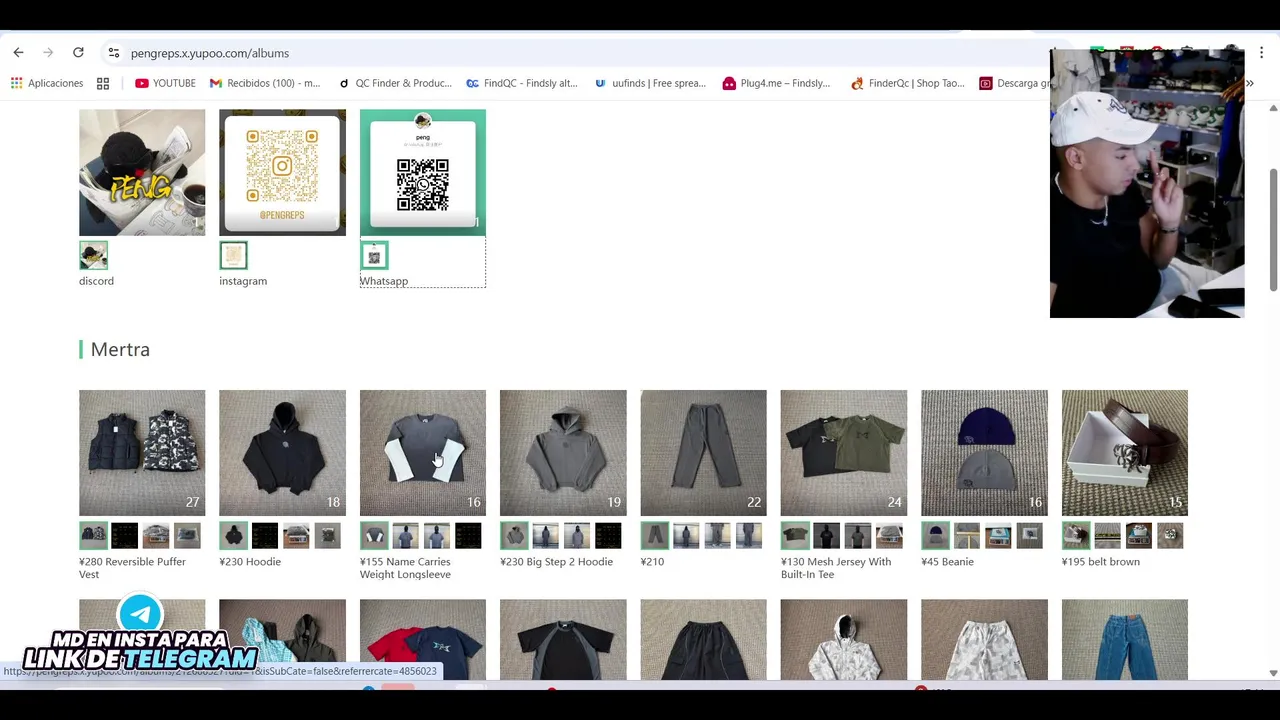
Task: Click the discord album label
Action: (96, 281)
